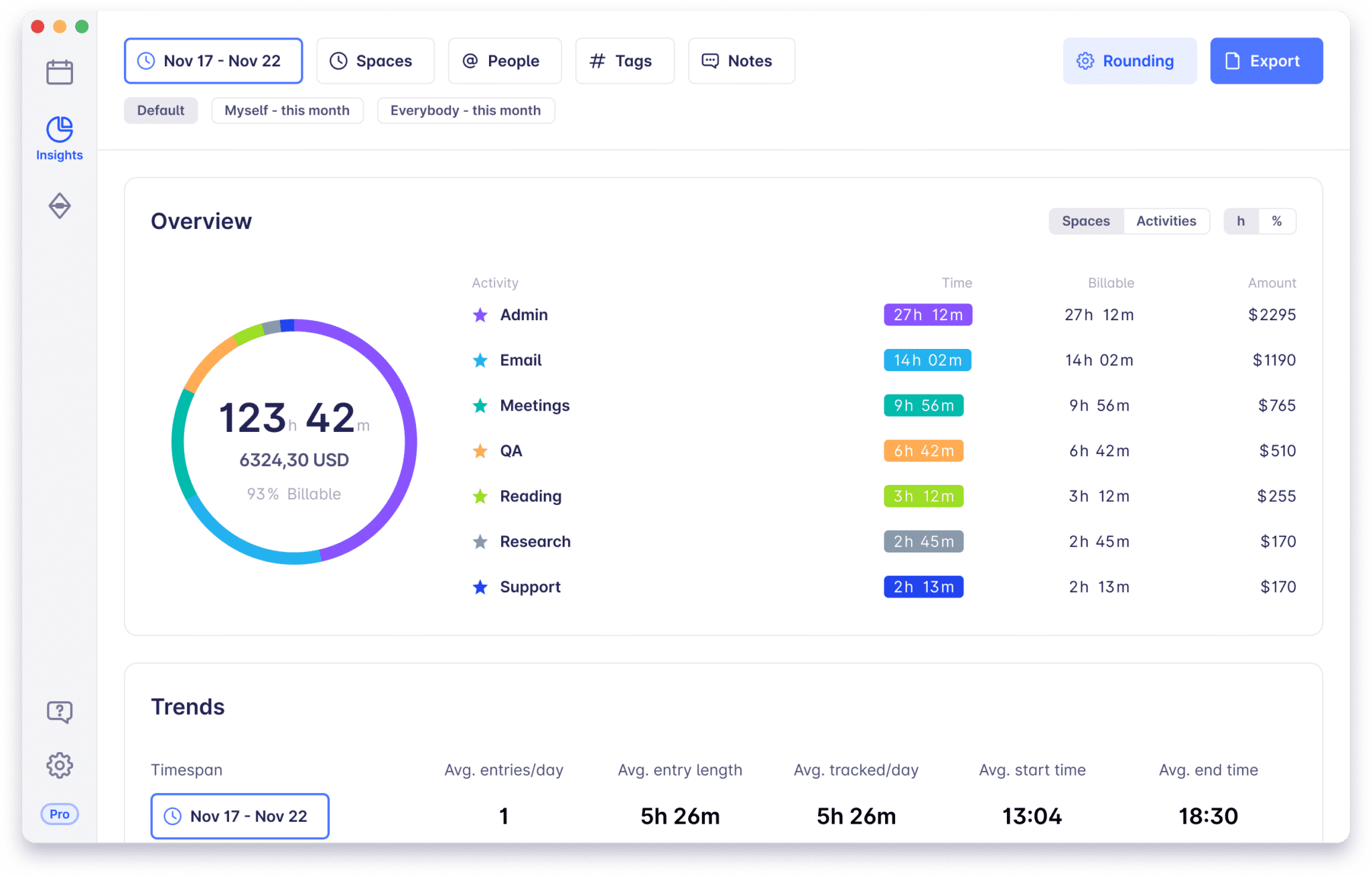1372x876 pixels.
Task: Select the Spaces tab in Overview
Action: (1086, 220)
